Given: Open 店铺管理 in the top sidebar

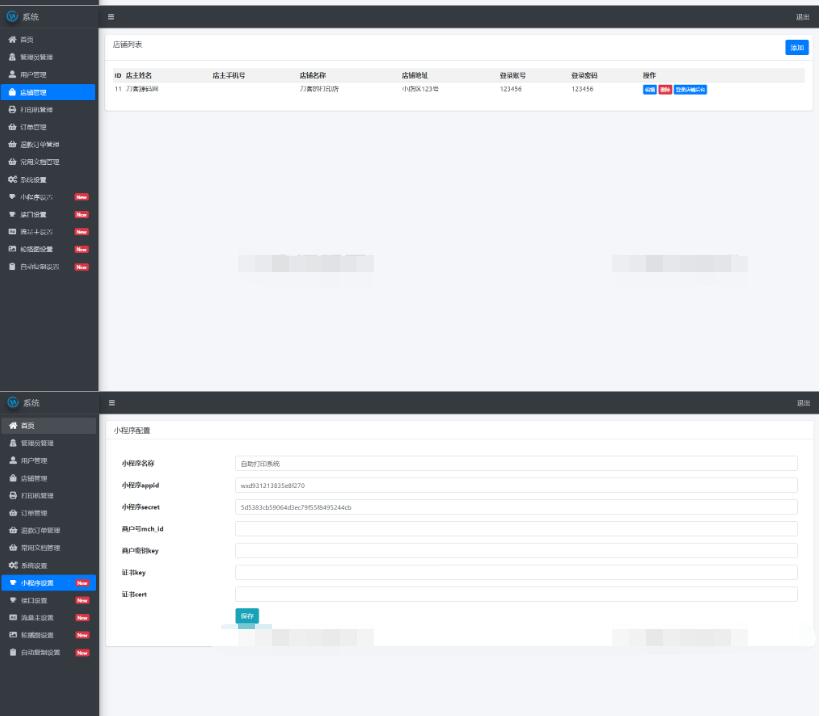Looking at the screenshot, I should tap(48, 92).
